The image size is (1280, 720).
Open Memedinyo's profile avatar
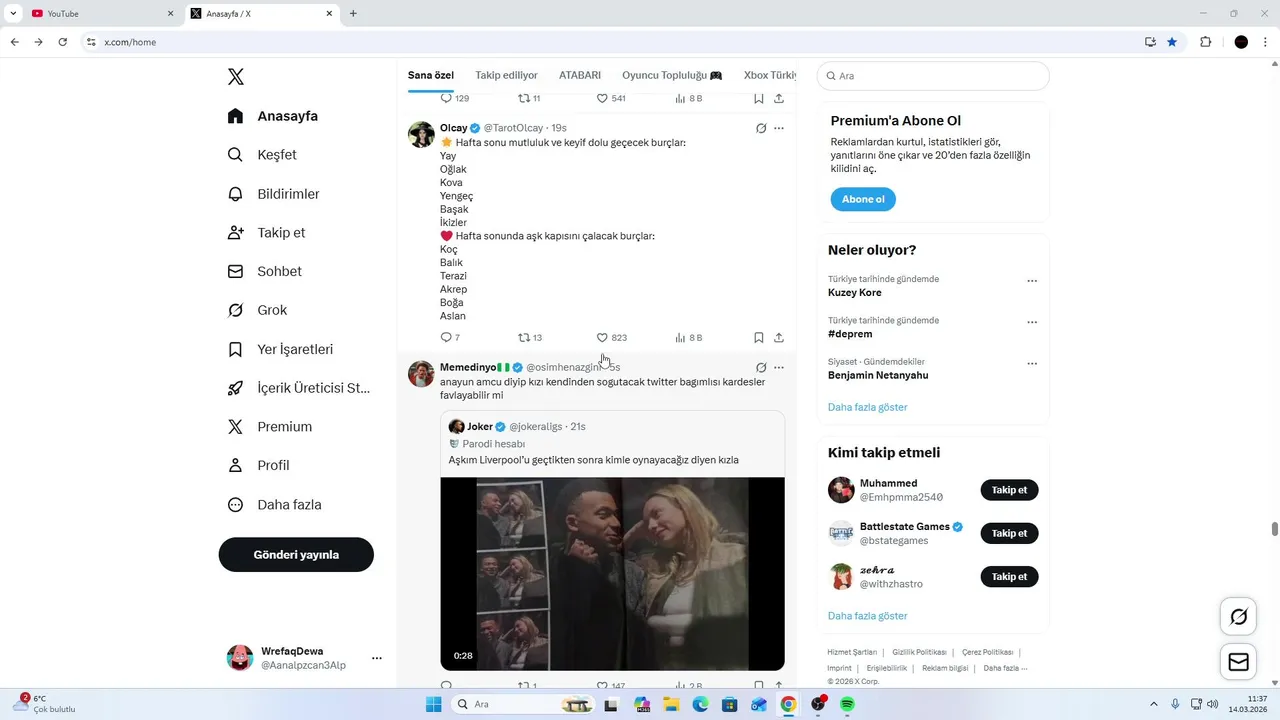[421, 374]
